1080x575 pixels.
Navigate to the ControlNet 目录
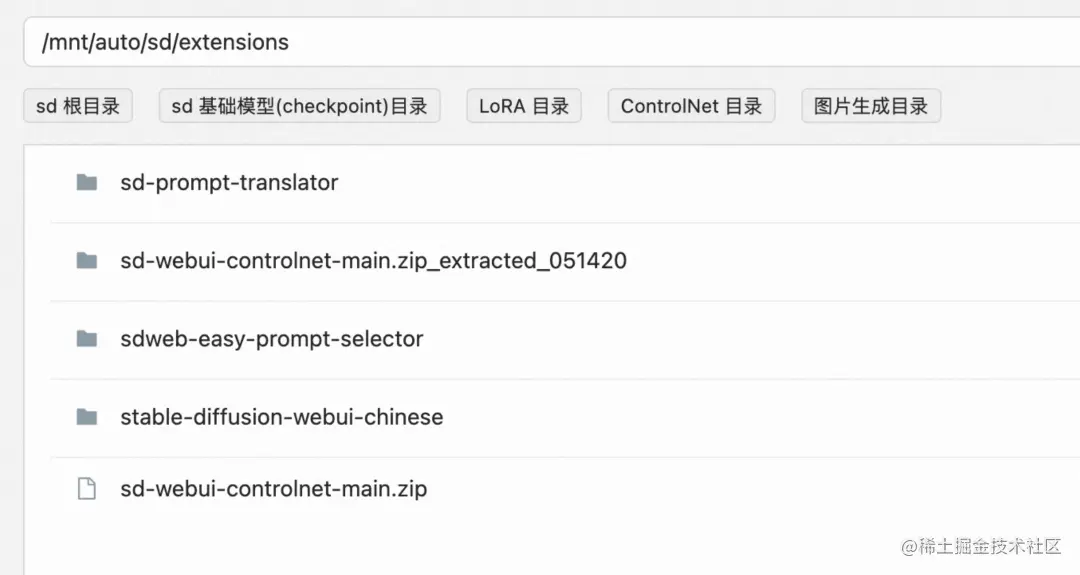coord(692,106)
